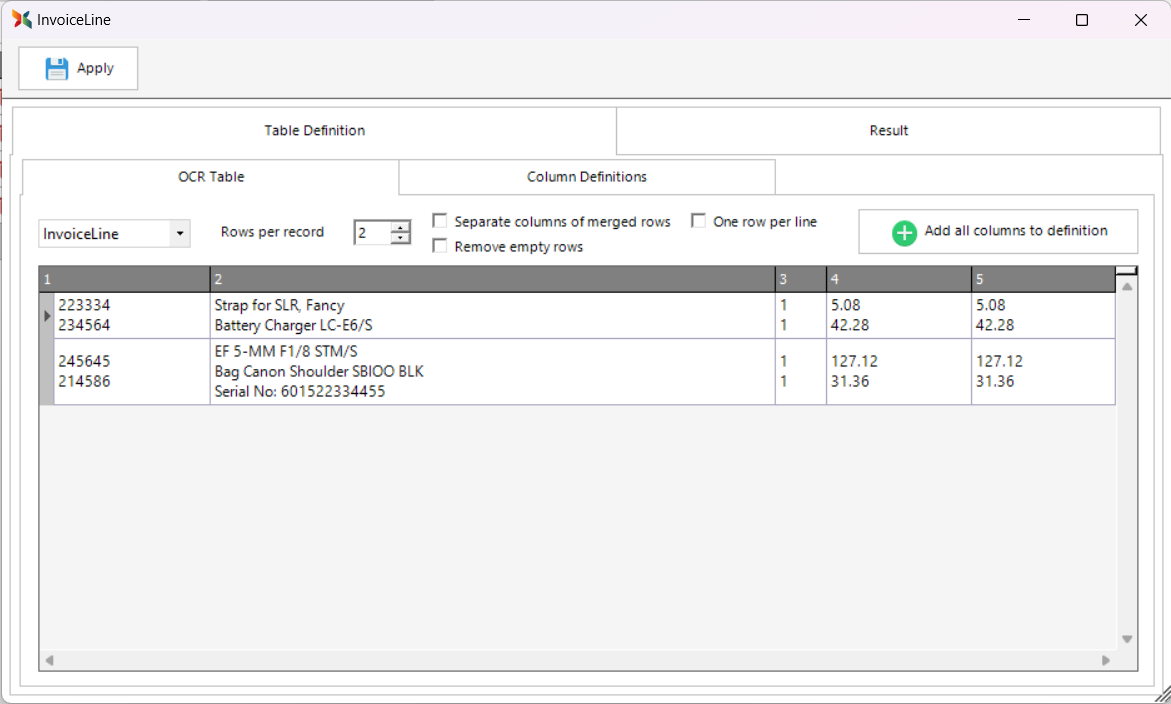Maximize the InvoiceLine window

point(1081,20)
